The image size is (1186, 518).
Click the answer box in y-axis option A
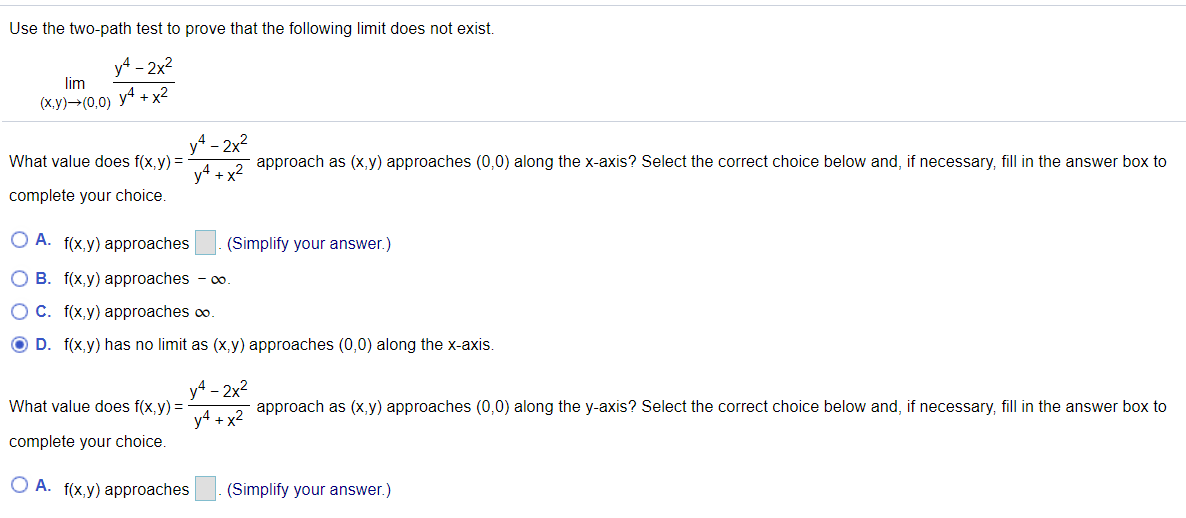coord(206,489)
